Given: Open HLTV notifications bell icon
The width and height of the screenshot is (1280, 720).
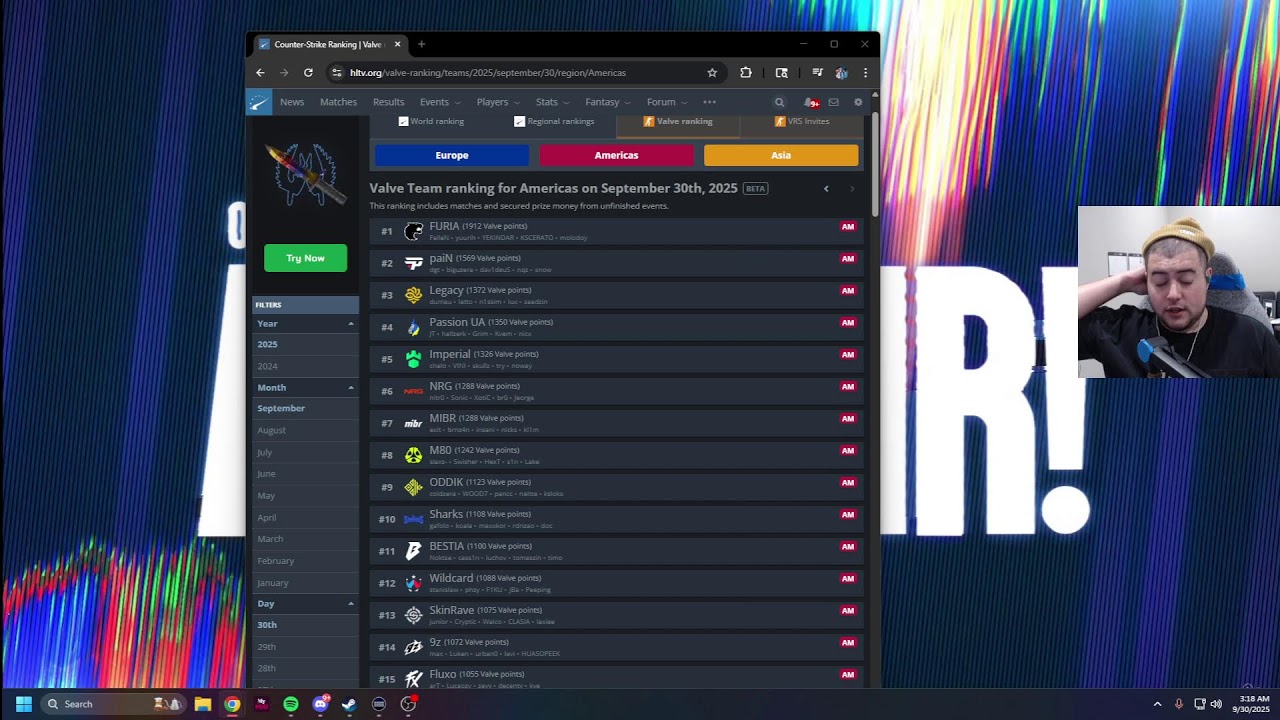Looking at the screenshot, I should pos(811,102).
